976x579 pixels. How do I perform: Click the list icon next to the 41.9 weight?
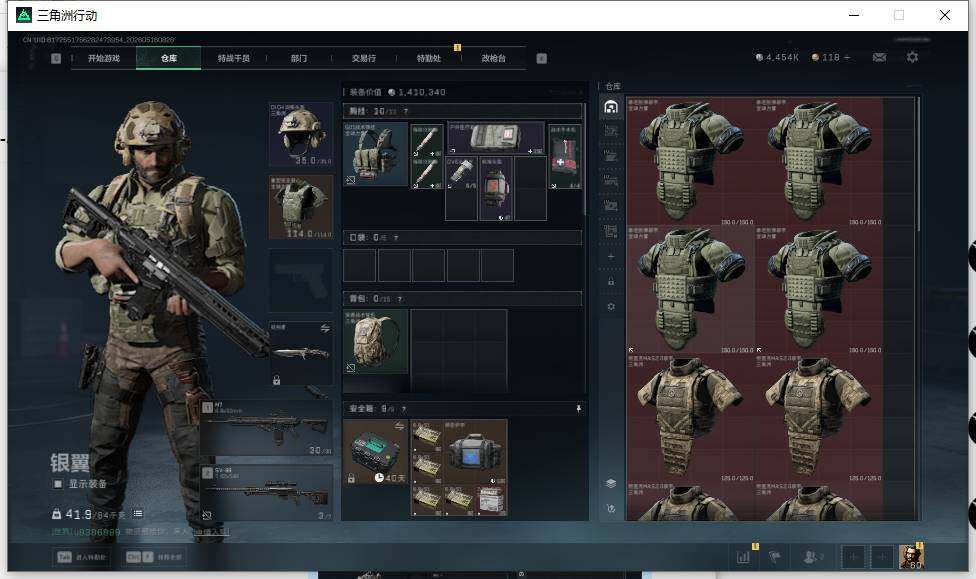(x=138, y=514)
